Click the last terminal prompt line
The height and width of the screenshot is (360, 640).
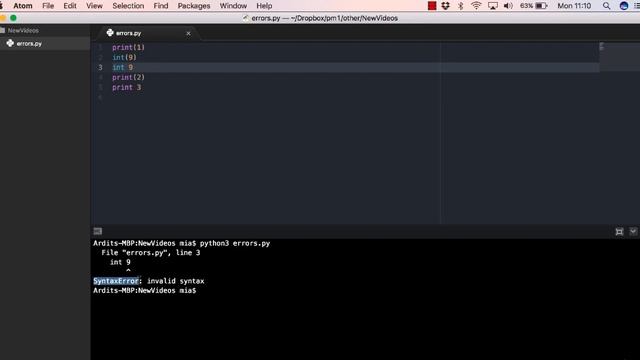pos(144,291)
